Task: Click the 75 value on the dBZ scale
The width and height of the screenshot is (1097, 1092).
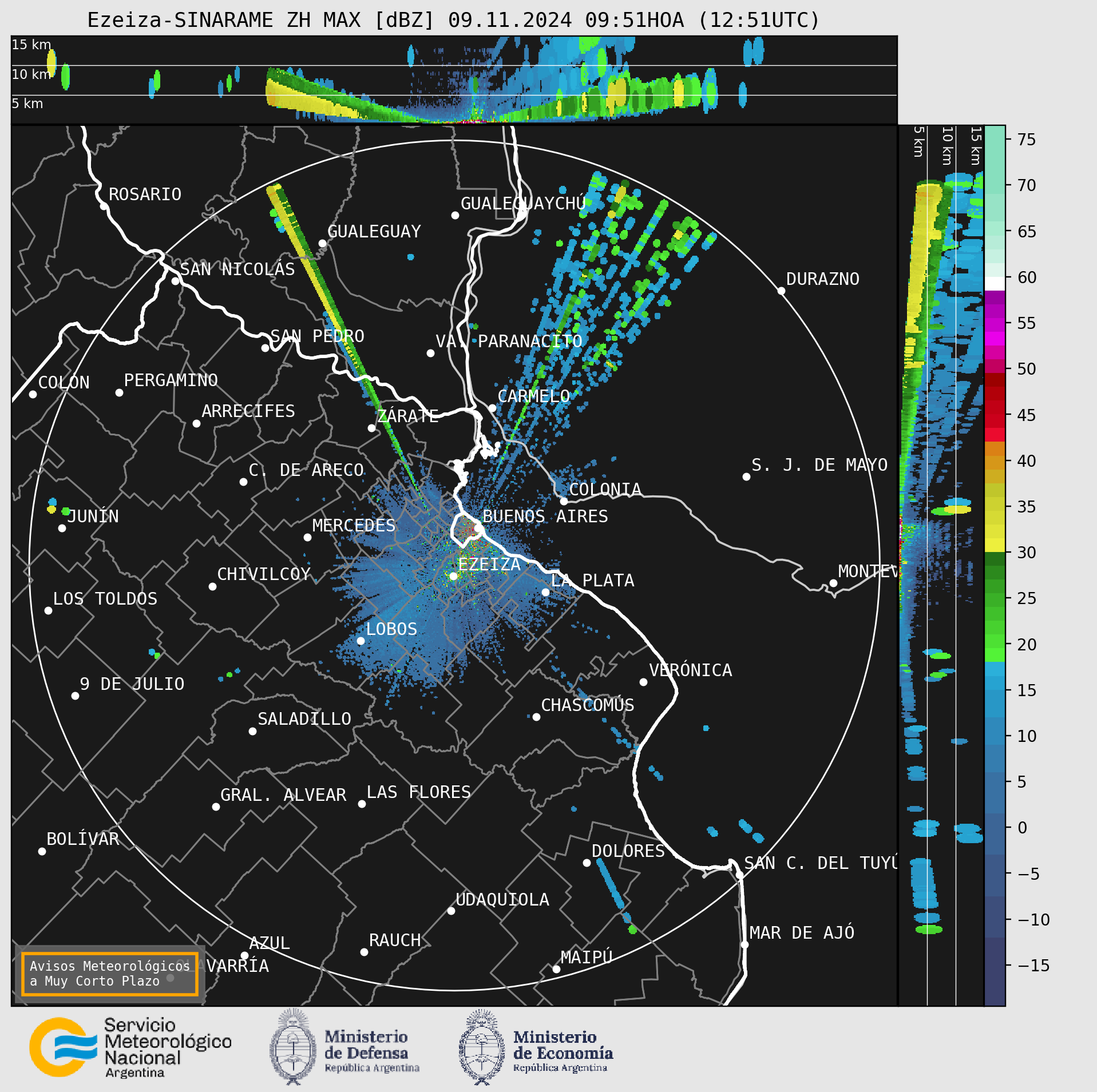Action: pyautogui.click(x=1027, y=140)
